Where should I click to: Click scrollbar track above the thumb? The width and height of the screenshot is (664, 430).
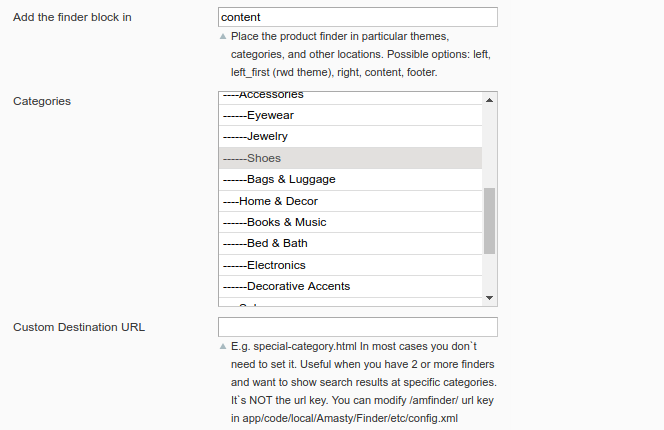point(489,145)
